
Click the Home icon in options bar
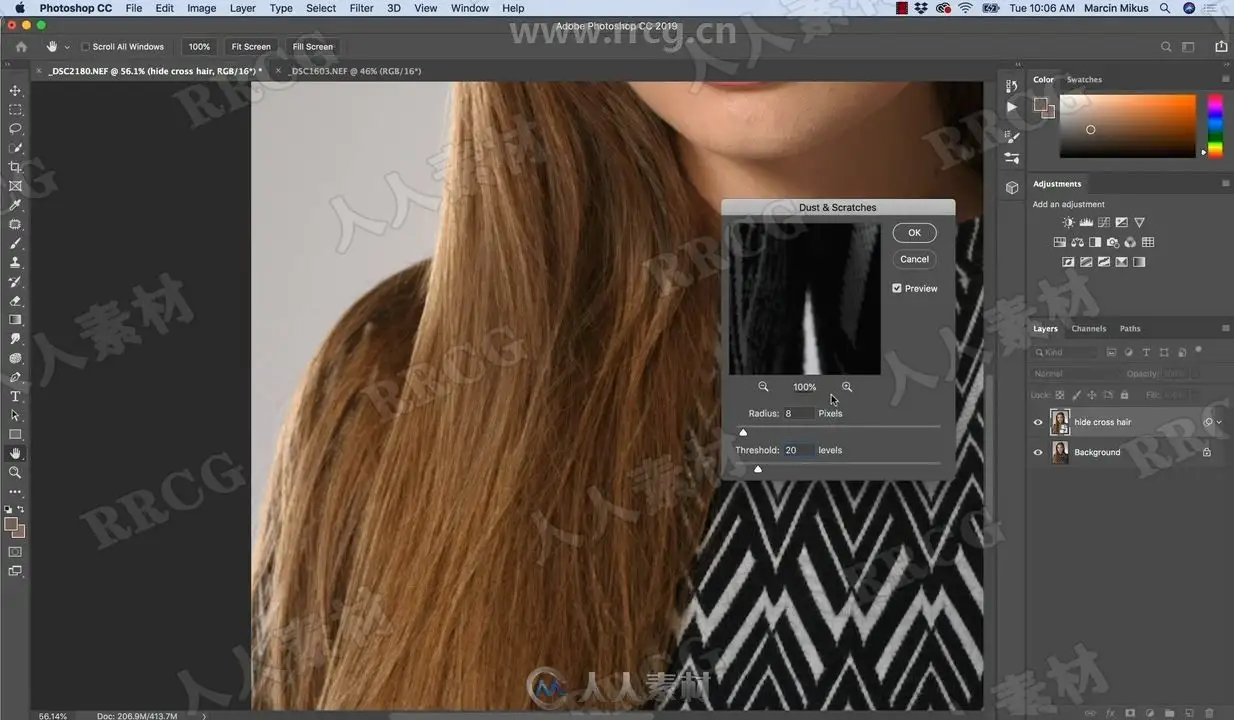pyautogui.click(x=21, y=46)
